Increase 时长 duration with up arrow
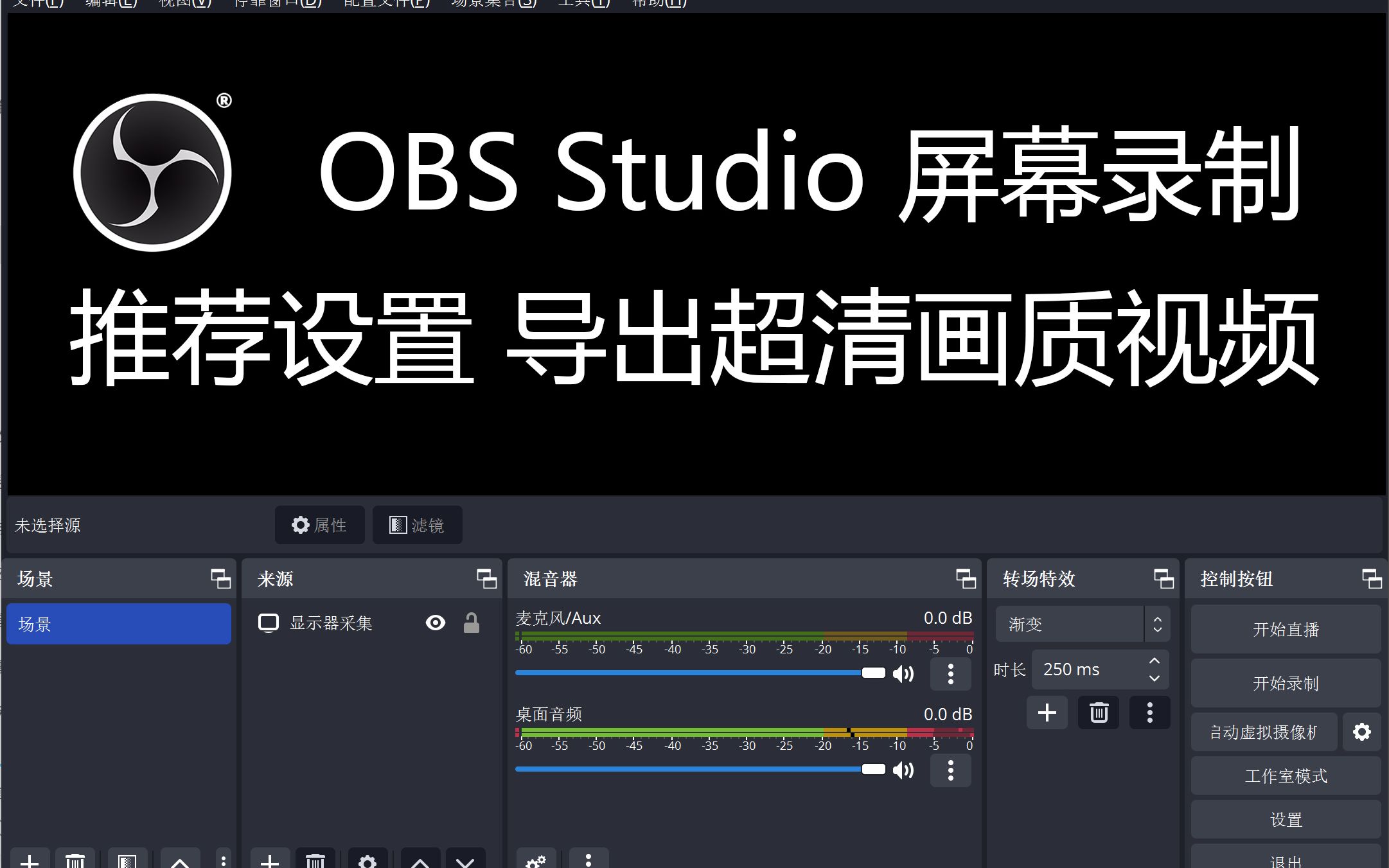 coord(1155,660)
